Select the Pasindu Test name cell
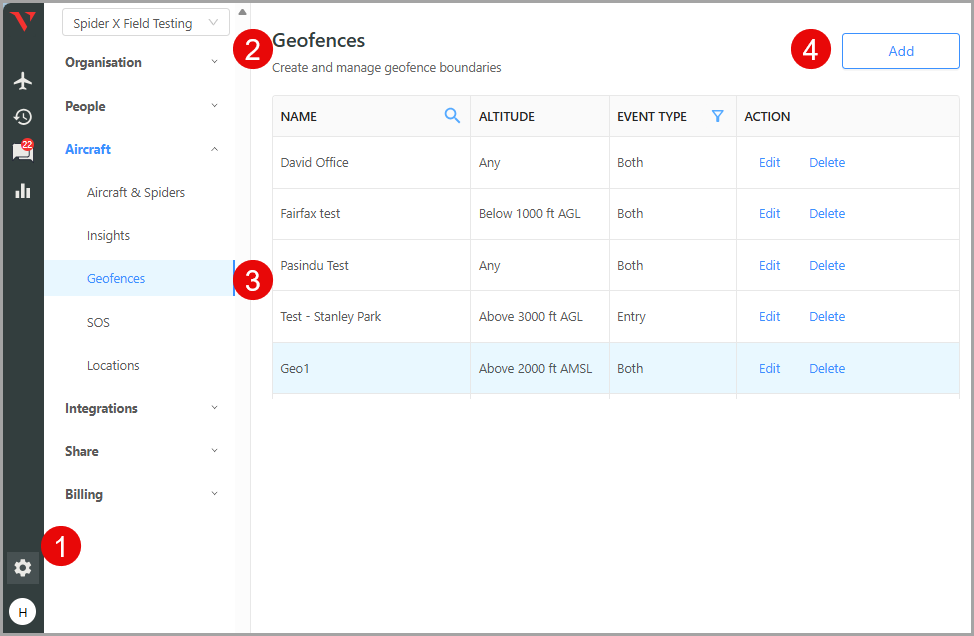Viewport: 974px width, 636px height. point(371,265)
